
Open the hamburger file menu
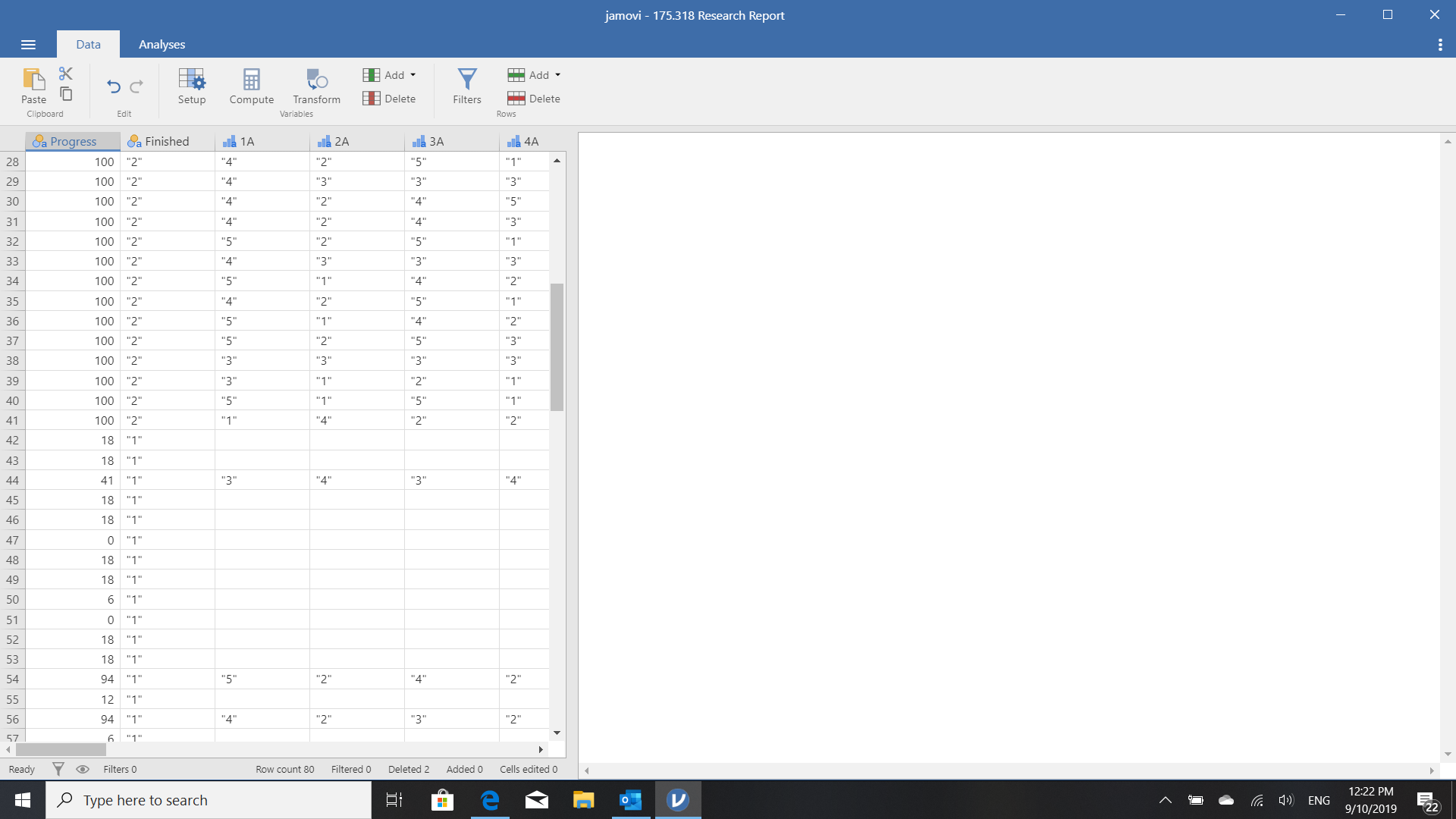click(28, 44)
